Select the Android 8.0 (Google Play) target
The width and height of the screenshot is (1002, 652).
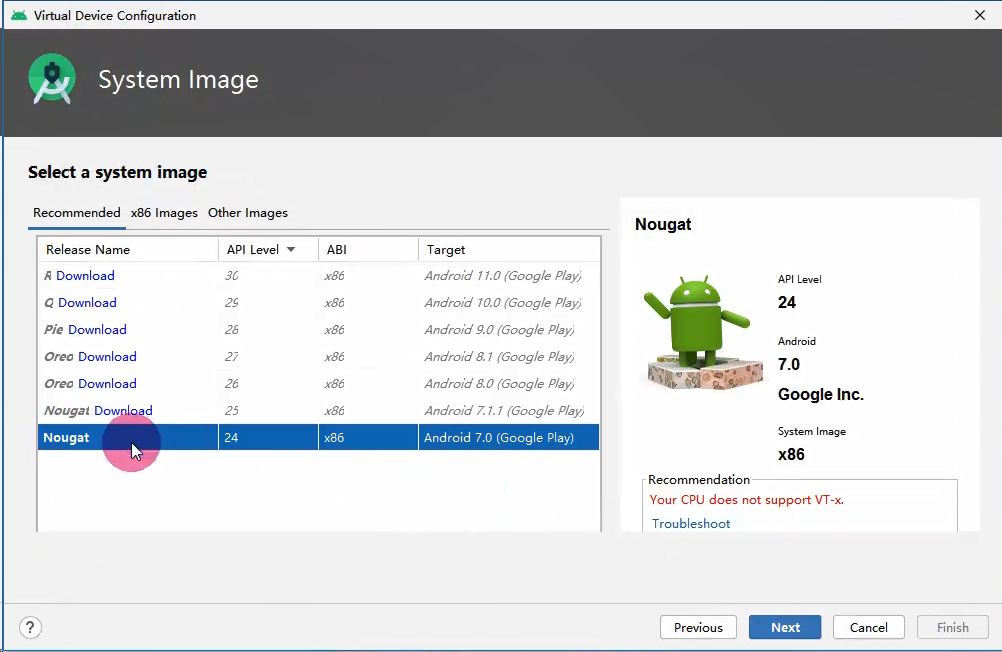tap(499, 384)
